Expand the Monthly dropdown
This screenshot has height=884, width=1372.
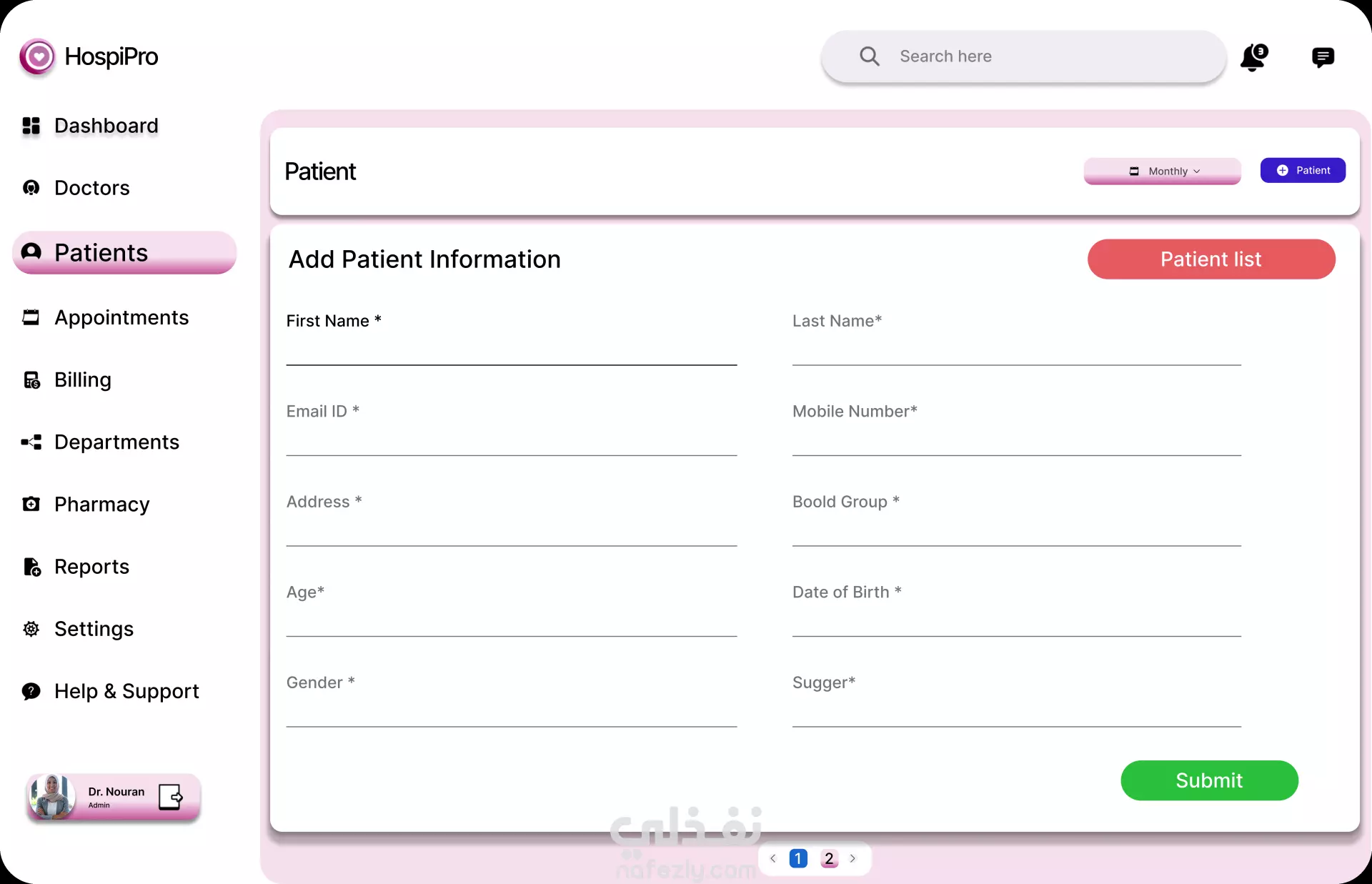[x=1162, y=171]
